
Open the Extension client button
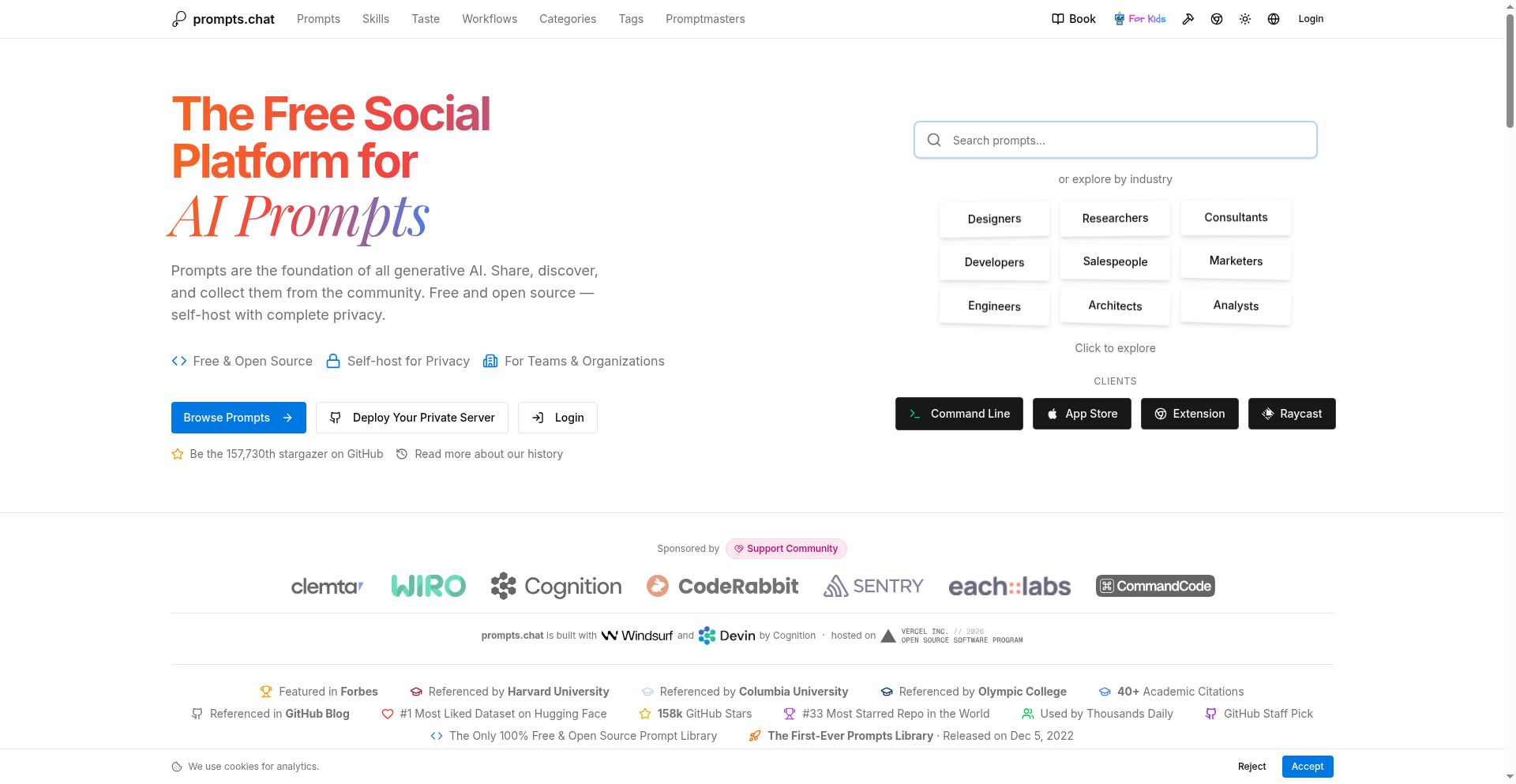click(1189, 414)
